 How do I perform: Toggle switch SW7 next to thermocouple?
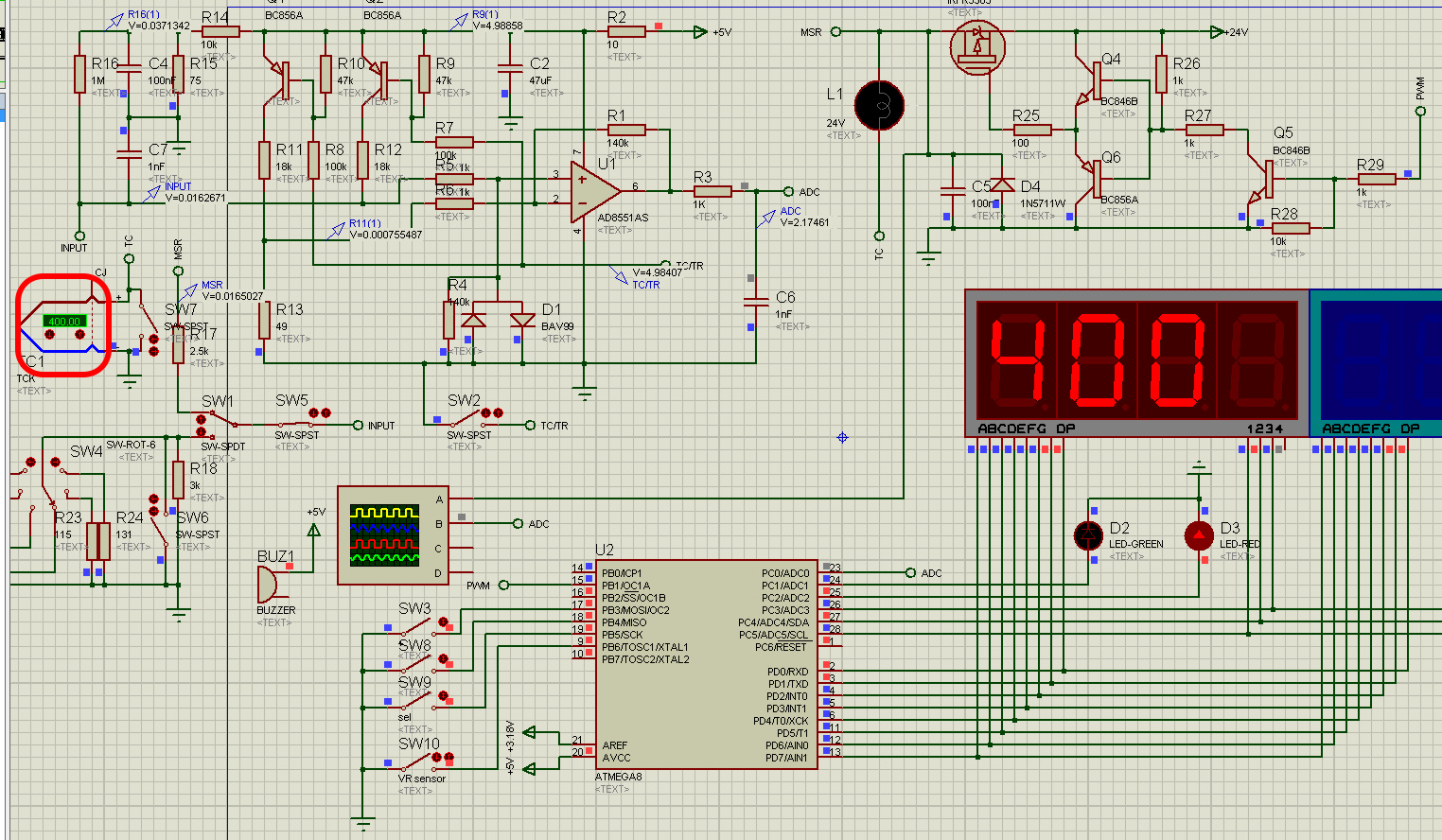(x=149, y=322)
